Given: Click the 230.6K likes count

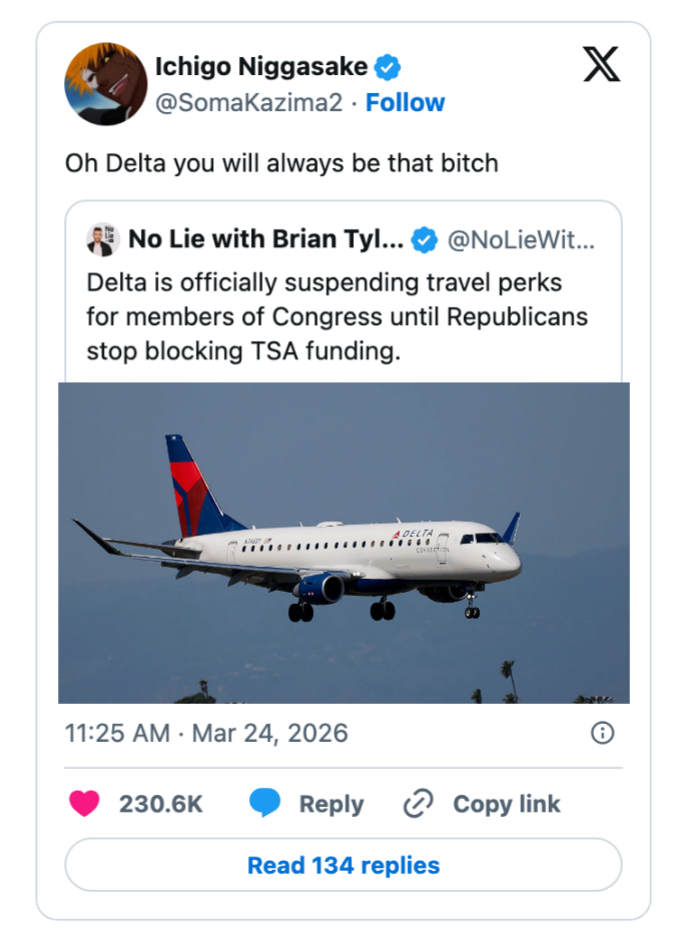Looking at the screenshot, I should (161, 804).
